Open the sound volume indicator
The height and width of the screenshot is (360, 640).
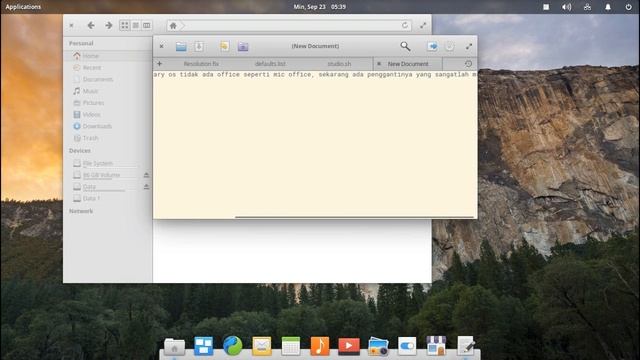(567, 7)
